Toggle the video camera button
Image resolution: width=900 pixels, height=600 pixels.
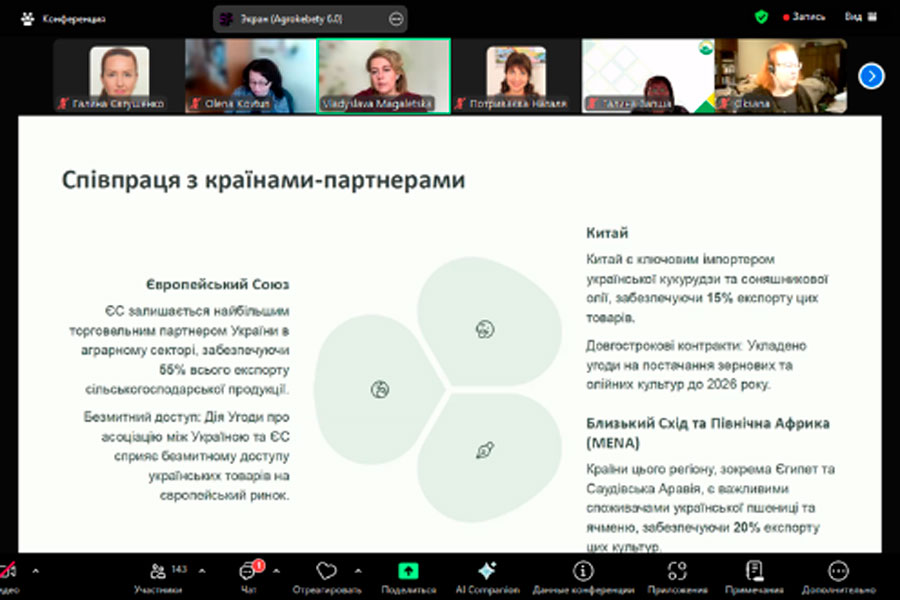tap(9, 576)
